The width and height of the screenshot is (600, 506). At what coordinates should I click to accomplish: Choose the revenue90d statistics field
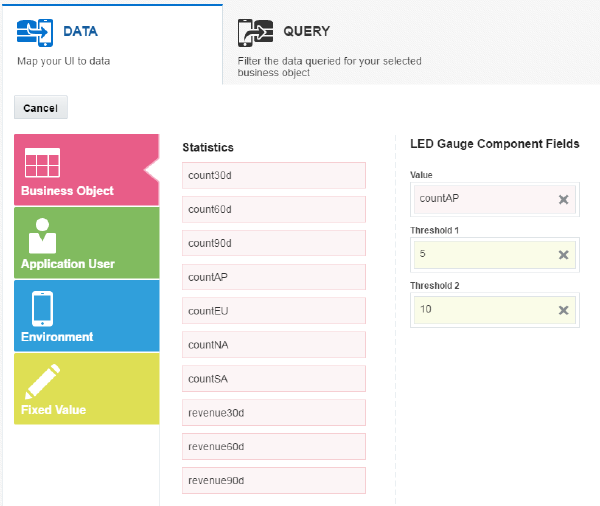pyautogui.click(x=273, y=481)
